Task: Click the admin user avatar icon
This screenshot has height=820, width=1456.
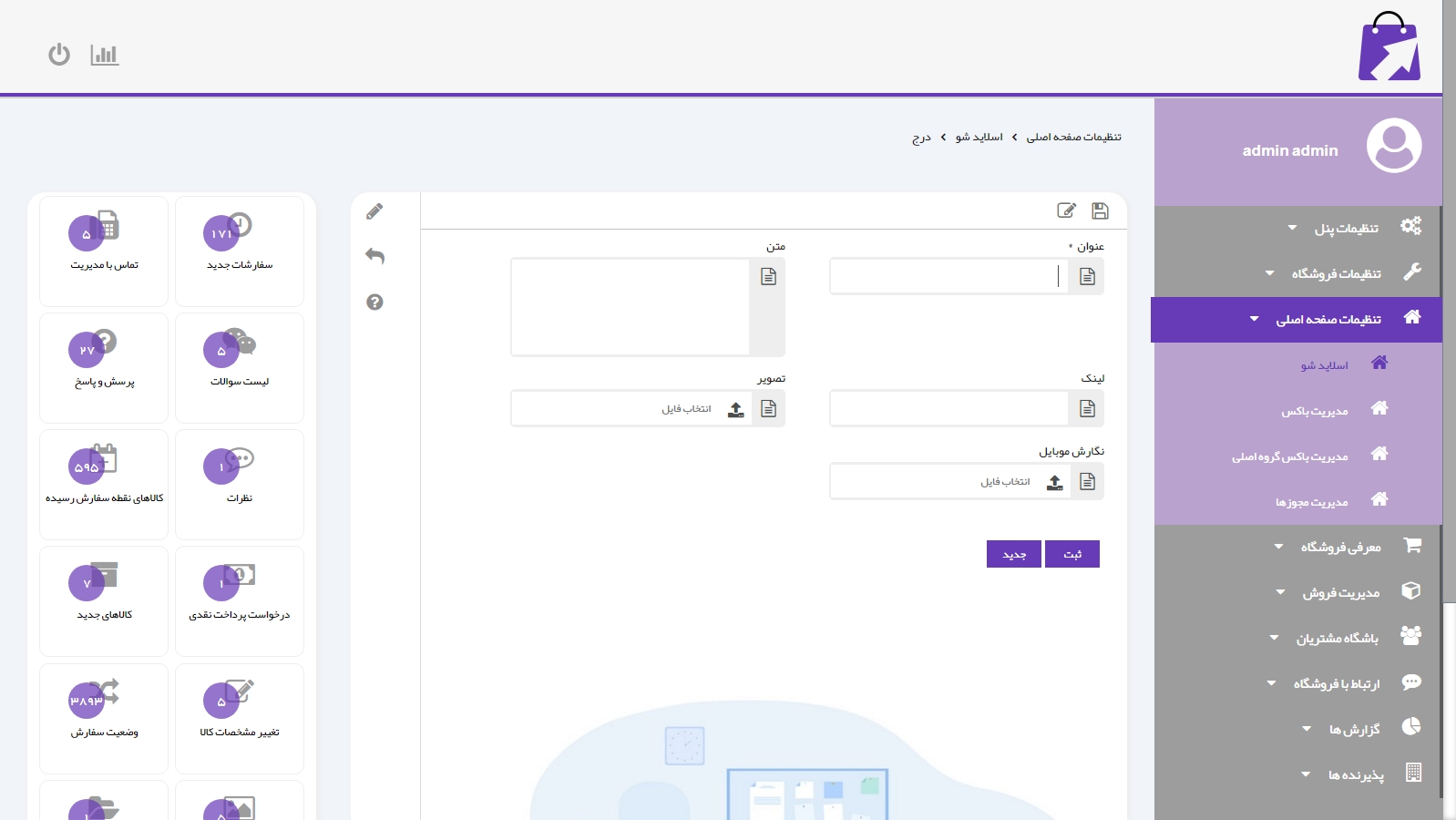Action: coord(1393,146)
